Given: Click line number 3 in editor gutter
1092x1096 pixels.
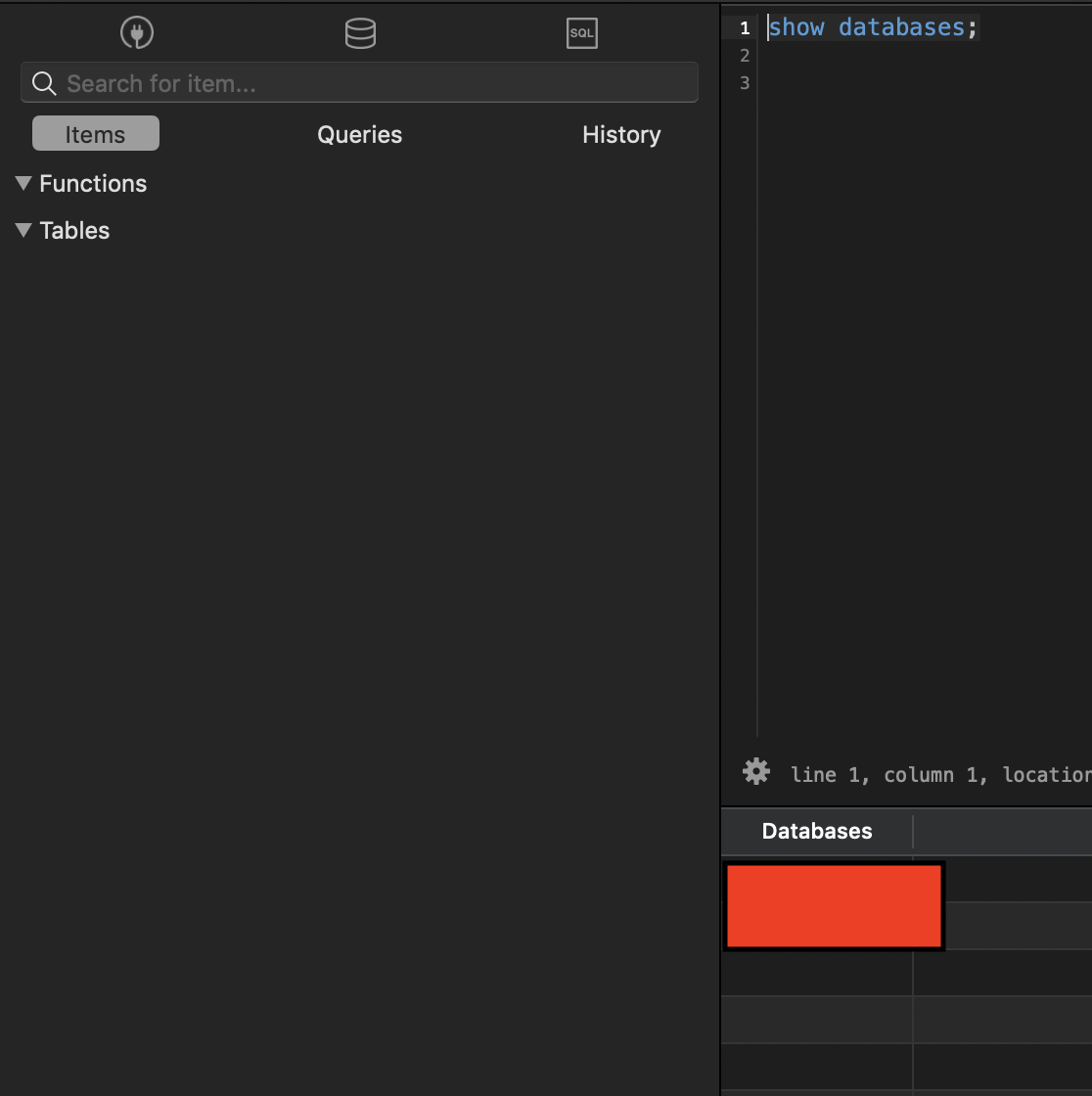Looking at the screenshot, I should 745,83.
